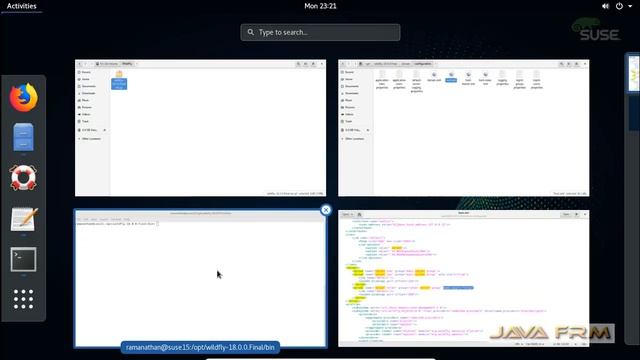Viewport: 640px width, 360px height.
Task: Click the volume speaker icon
Action: [x=605, y=6]
